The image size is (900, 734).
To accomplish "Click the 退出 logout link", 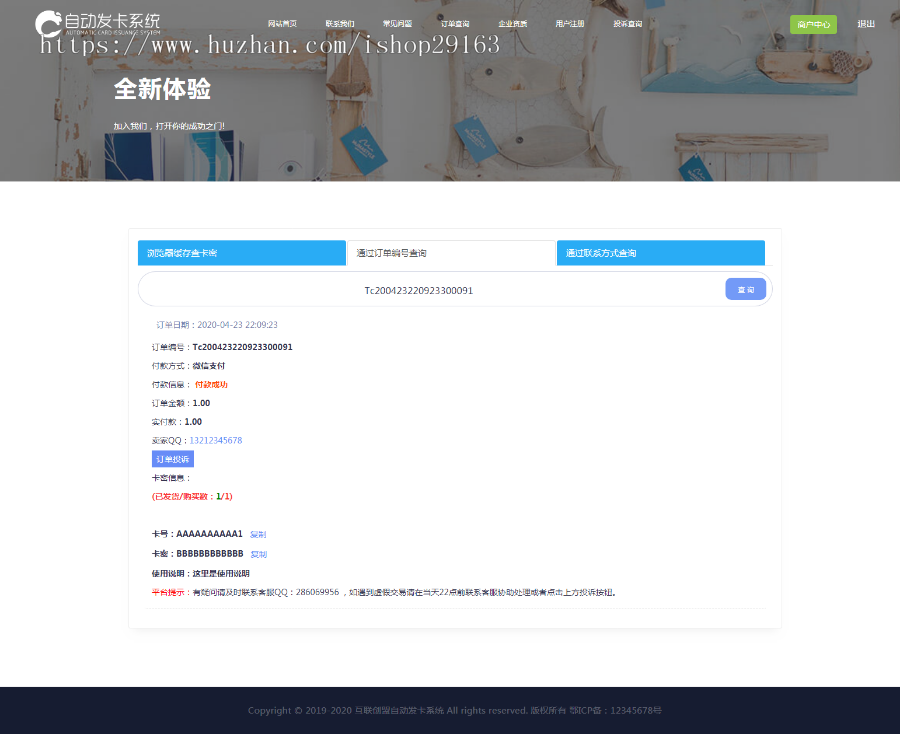I will coord(866,24).
